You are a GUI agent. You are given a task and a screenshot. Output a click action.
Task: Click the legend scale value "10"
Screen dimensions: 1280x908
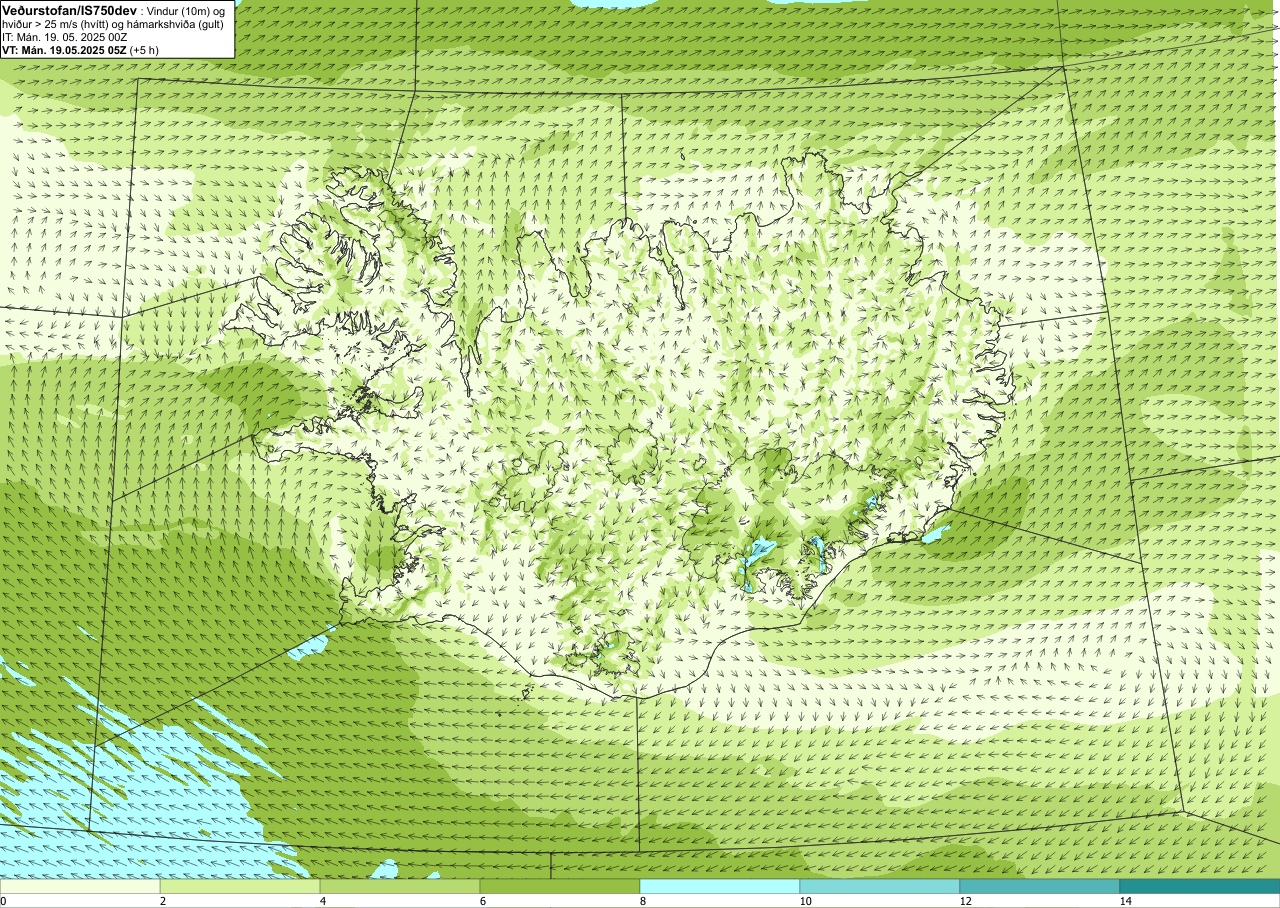pos(805,901)
